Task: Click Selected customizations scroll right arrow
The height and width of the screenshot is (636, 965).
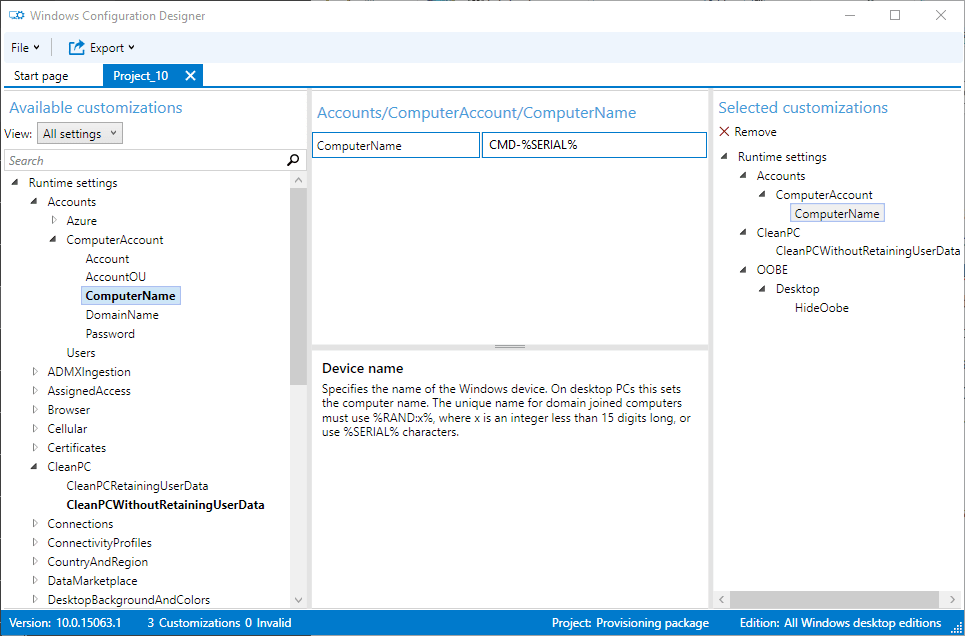Action: coord(952,599)
